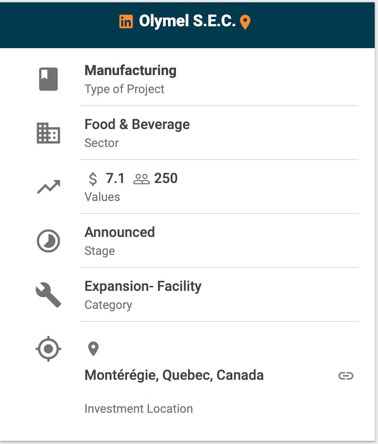Click the 250 jobs value
This screenshot has height=444, width=378.
166,178
